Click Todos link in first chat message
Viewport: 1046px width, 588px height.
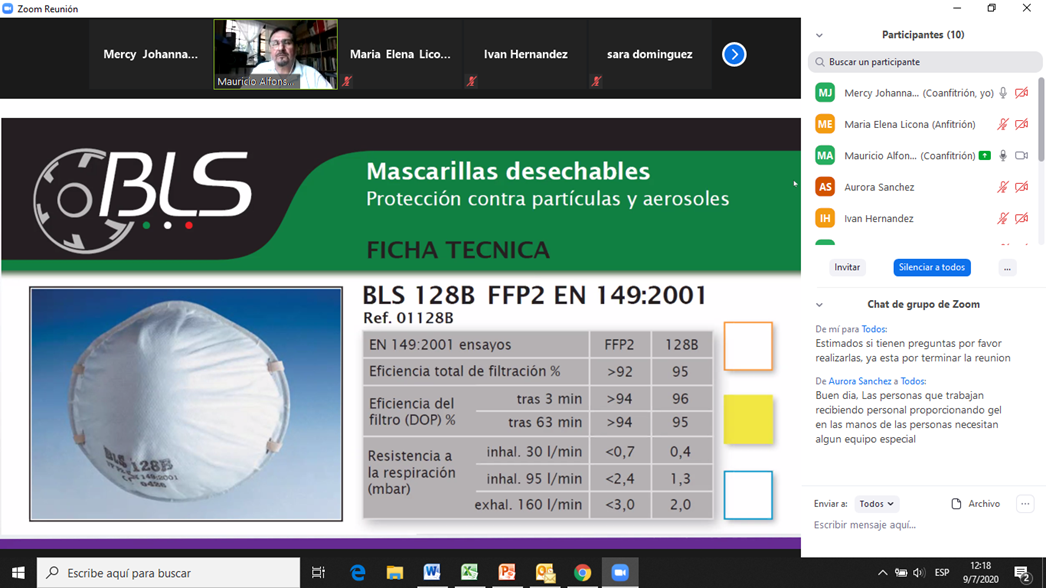(873, 329)
